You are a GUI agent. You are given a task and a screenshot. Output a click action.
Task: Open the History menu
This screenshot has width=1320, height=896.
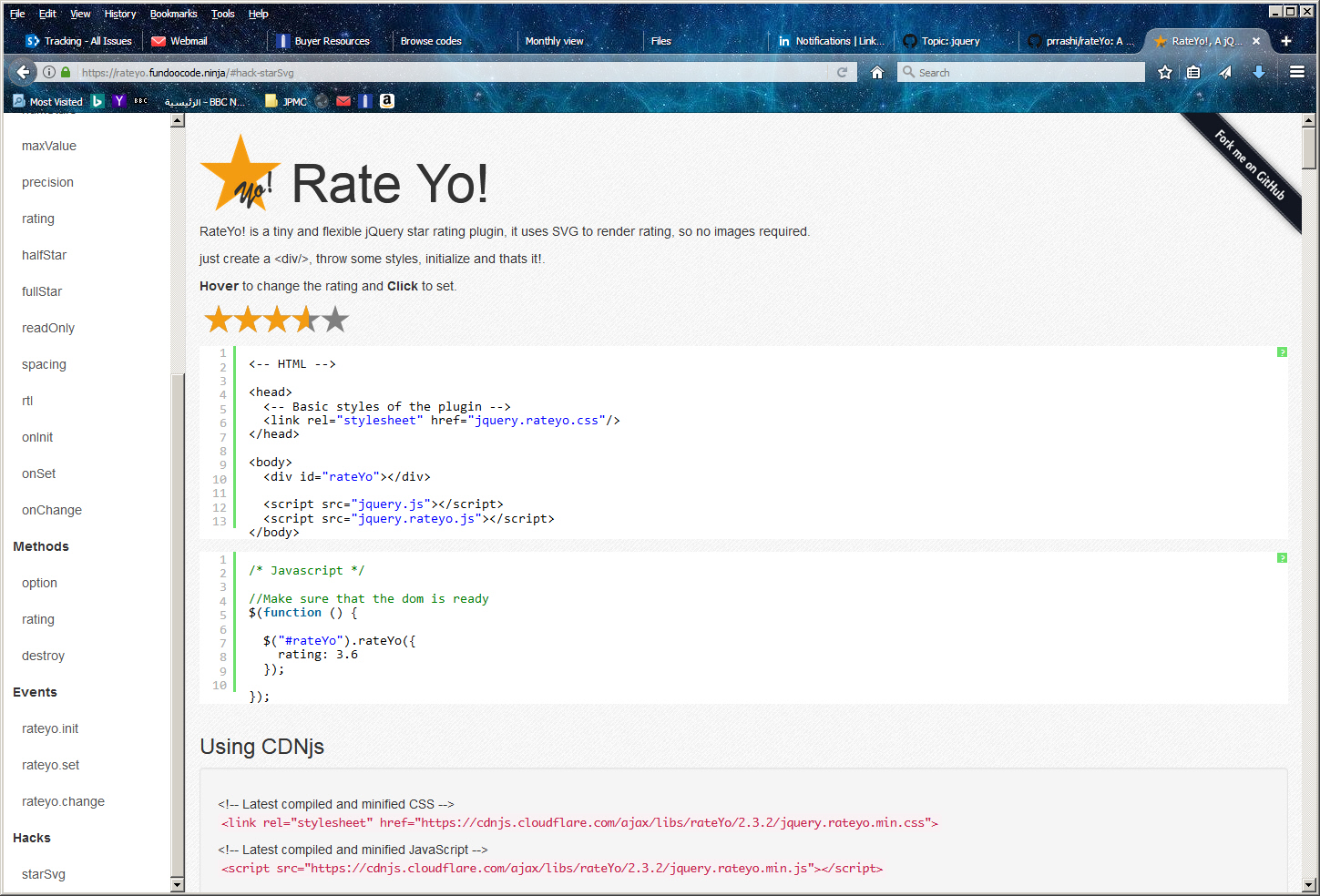click(x=119, y=14)
